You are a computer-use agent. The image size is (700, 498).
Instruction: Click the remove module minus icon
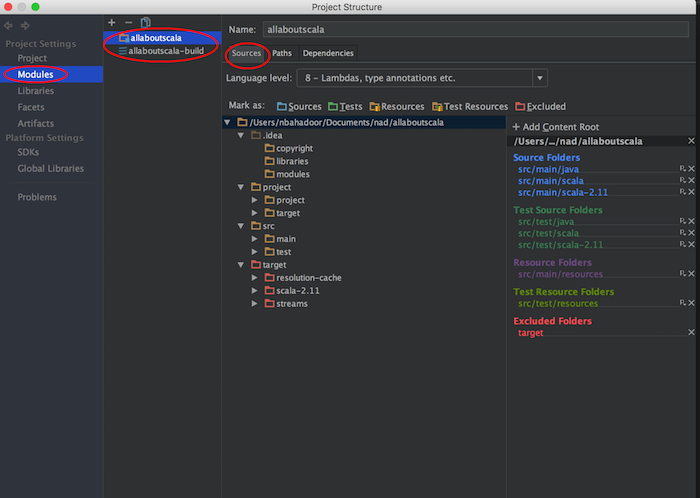(x=129, y=22)
